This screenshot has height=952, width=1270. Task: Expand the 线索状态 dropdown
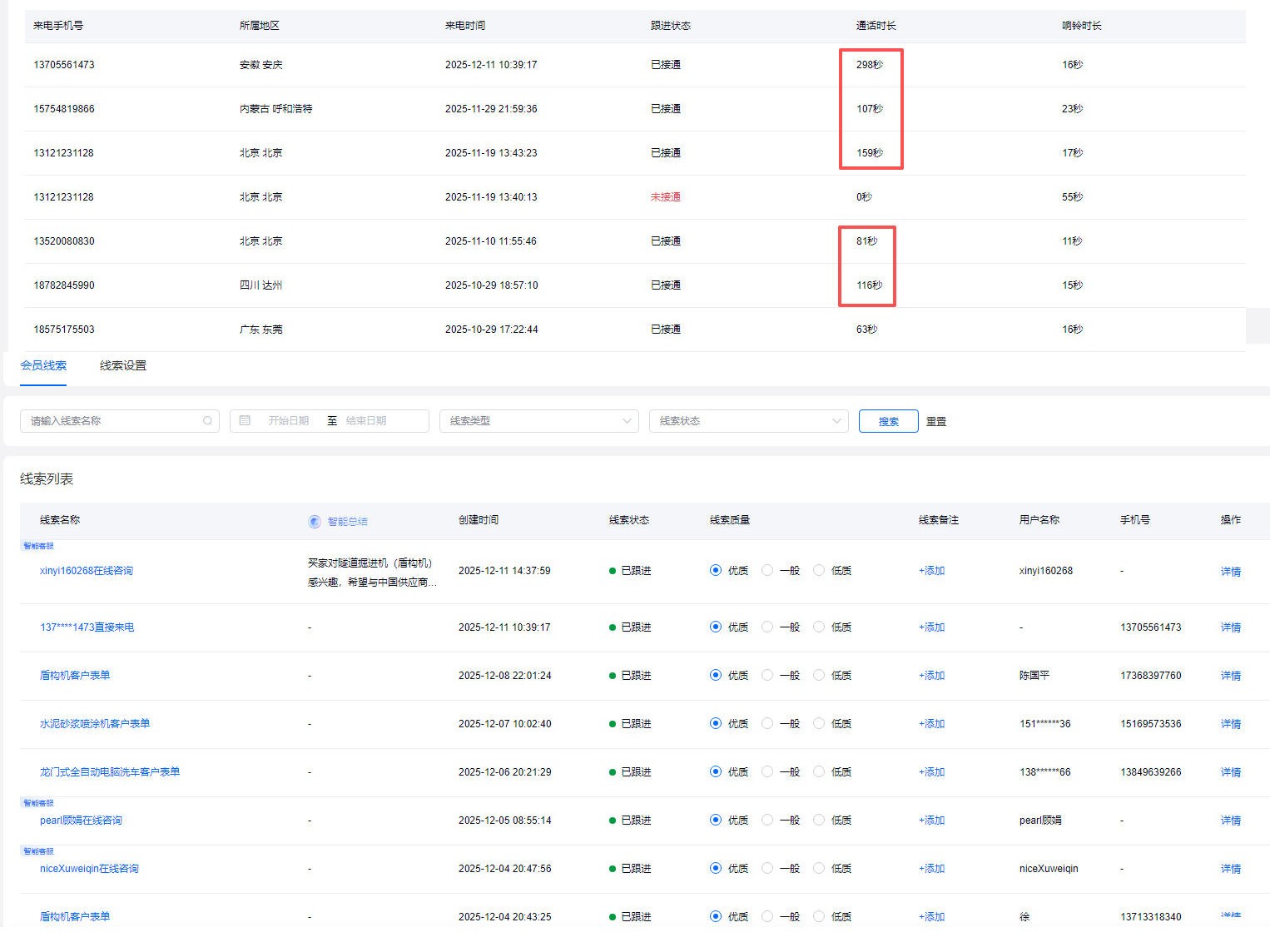[748, 421]
